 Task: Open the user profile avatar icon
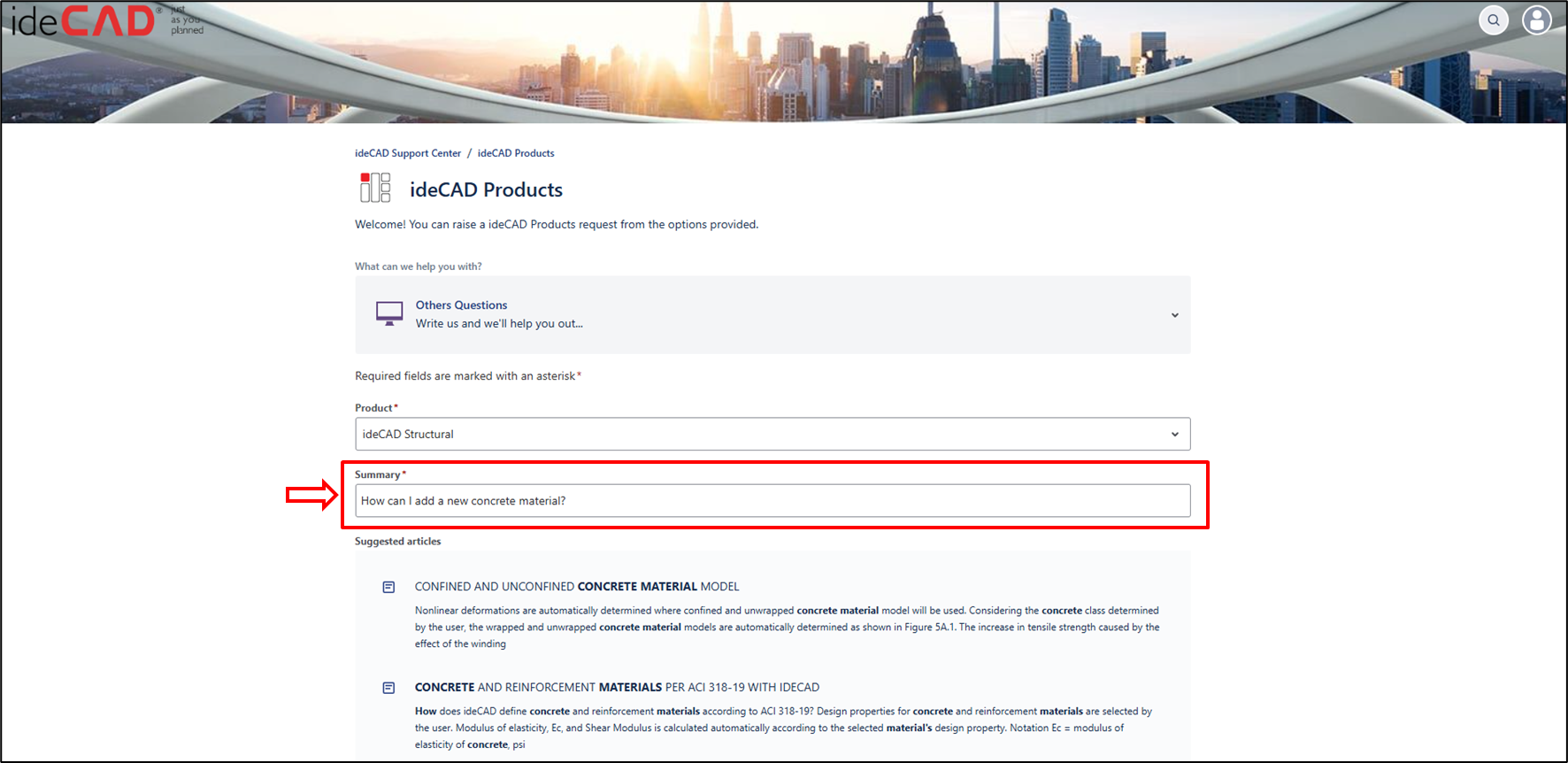click(x=1537, y=19)
